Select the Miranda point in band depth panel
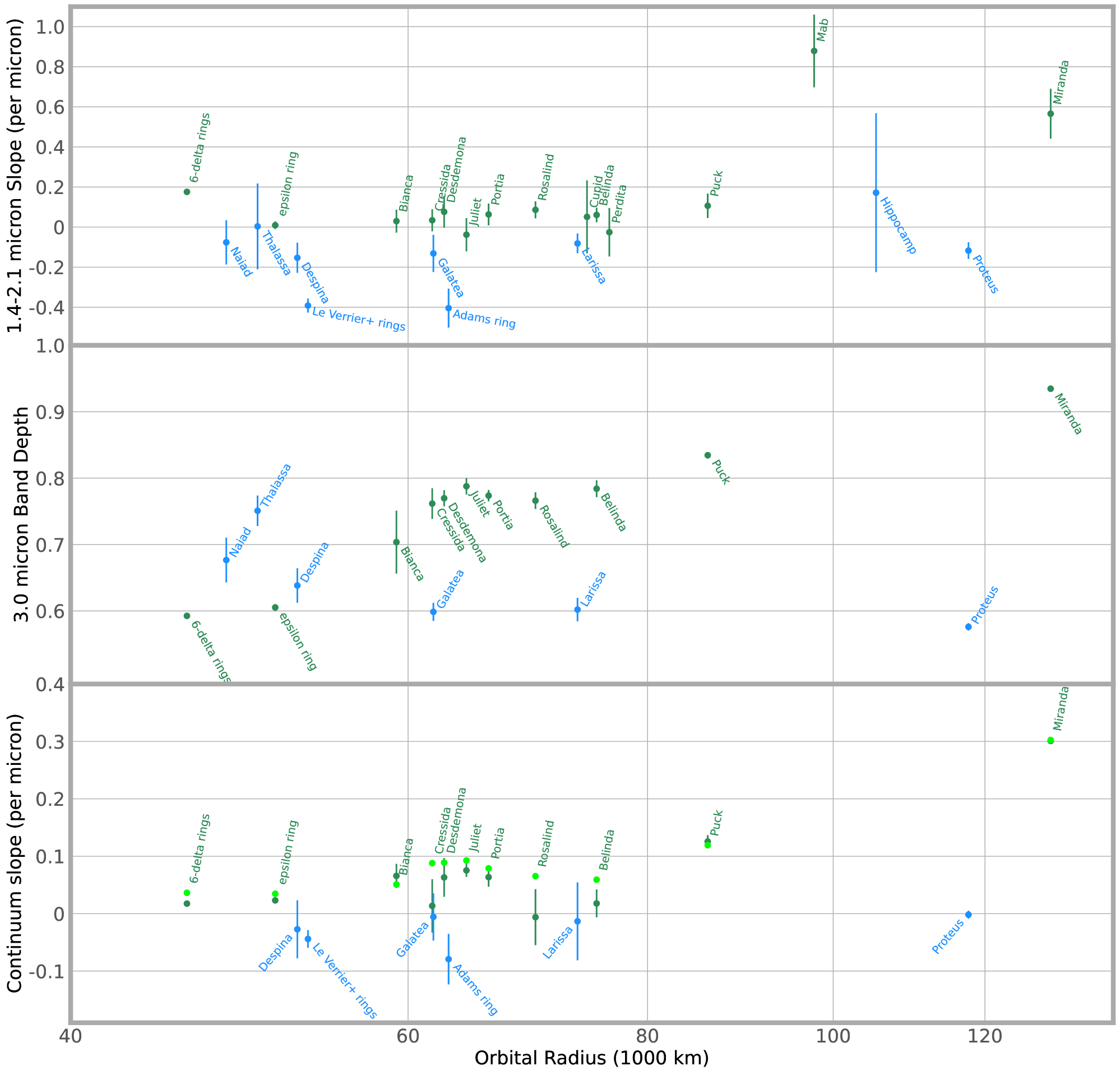 [x=1050, y=389]
